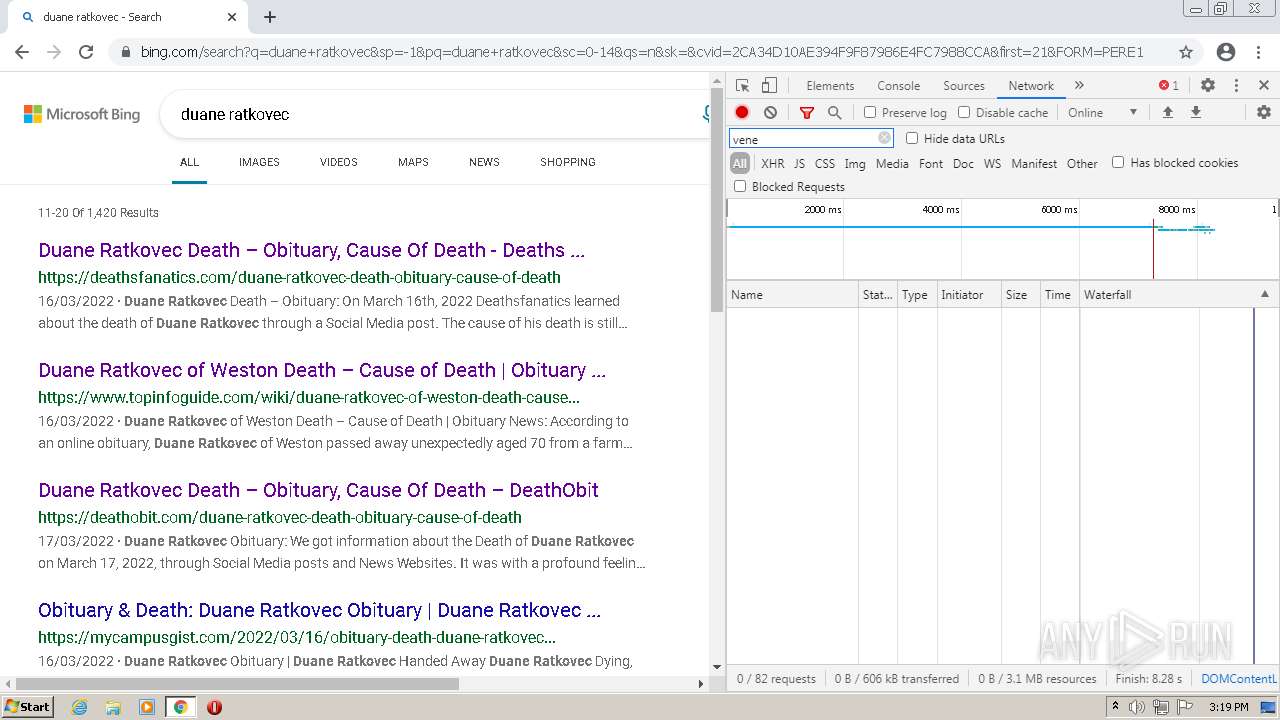Enable Preserve log checkbox

point(870,113)
